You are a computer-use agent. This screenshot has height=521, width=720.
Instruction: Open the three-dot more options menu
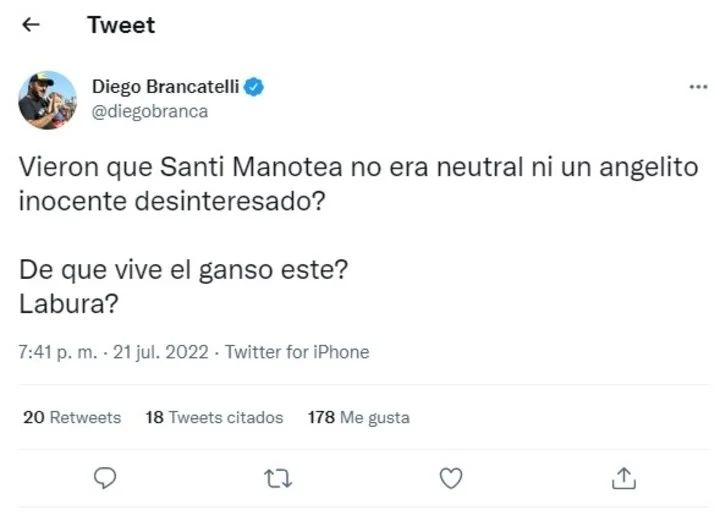coord(698,88)
